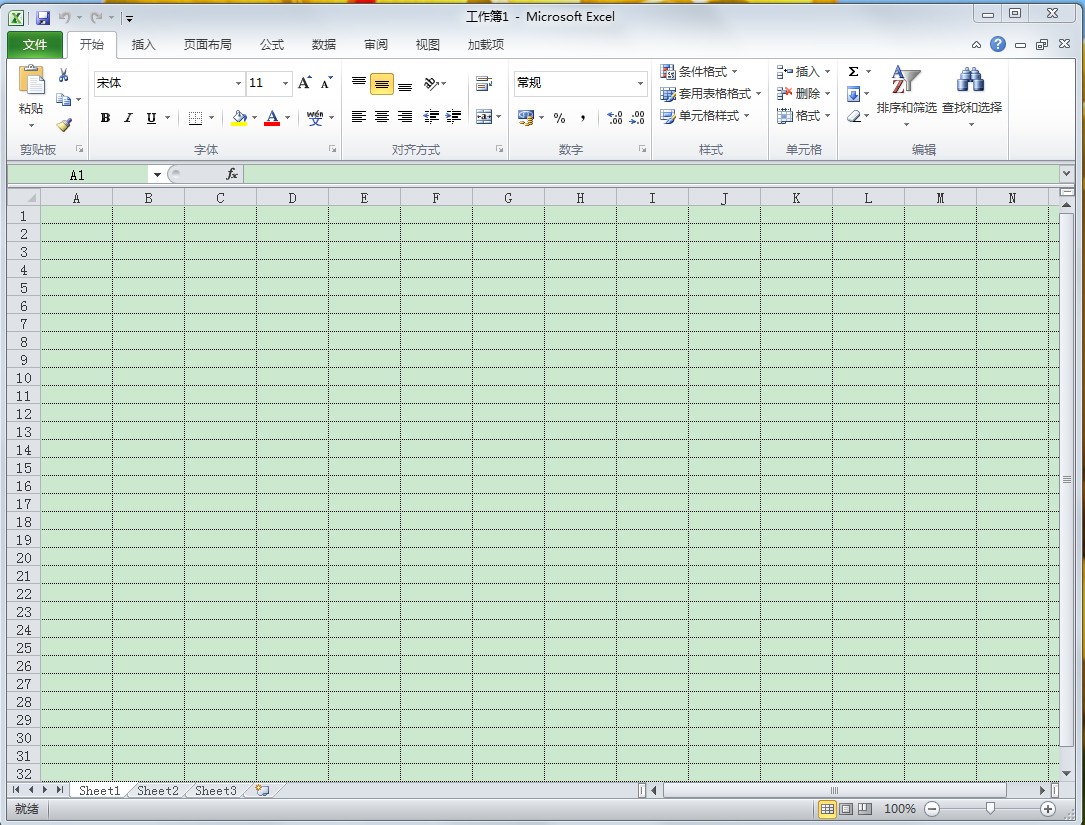Switch to the 插入 Insert tab

point(143,45)
